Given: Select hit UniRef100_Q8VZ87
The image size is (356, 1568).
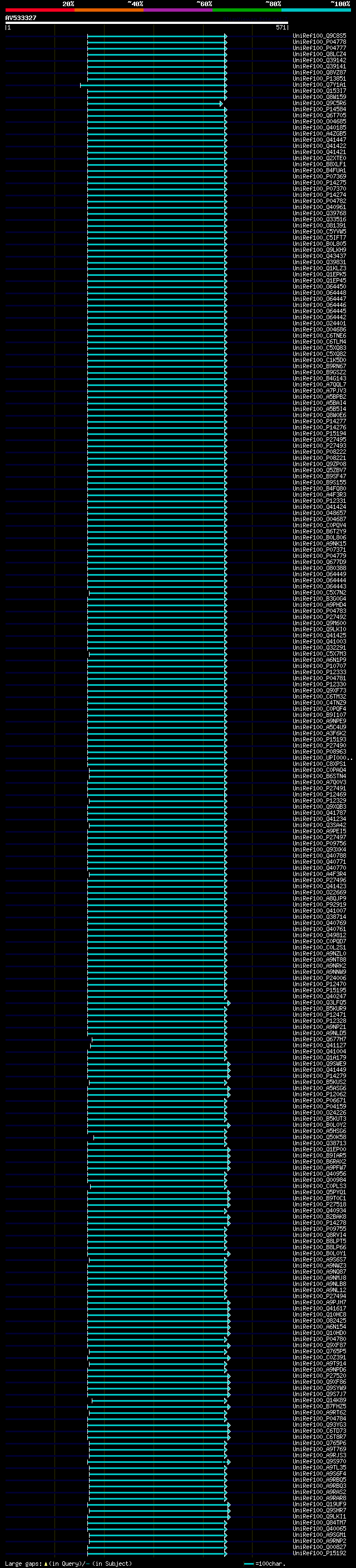Looking at the screenshot, I should click(319, 72).
